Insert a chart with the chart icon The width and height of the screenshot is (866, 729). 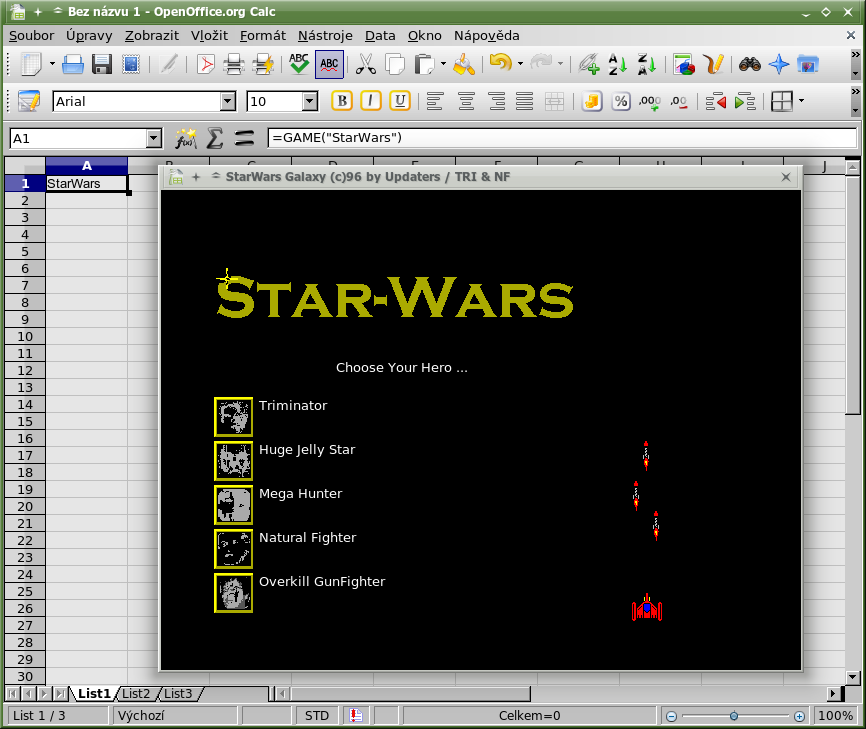tap(684, 64)
